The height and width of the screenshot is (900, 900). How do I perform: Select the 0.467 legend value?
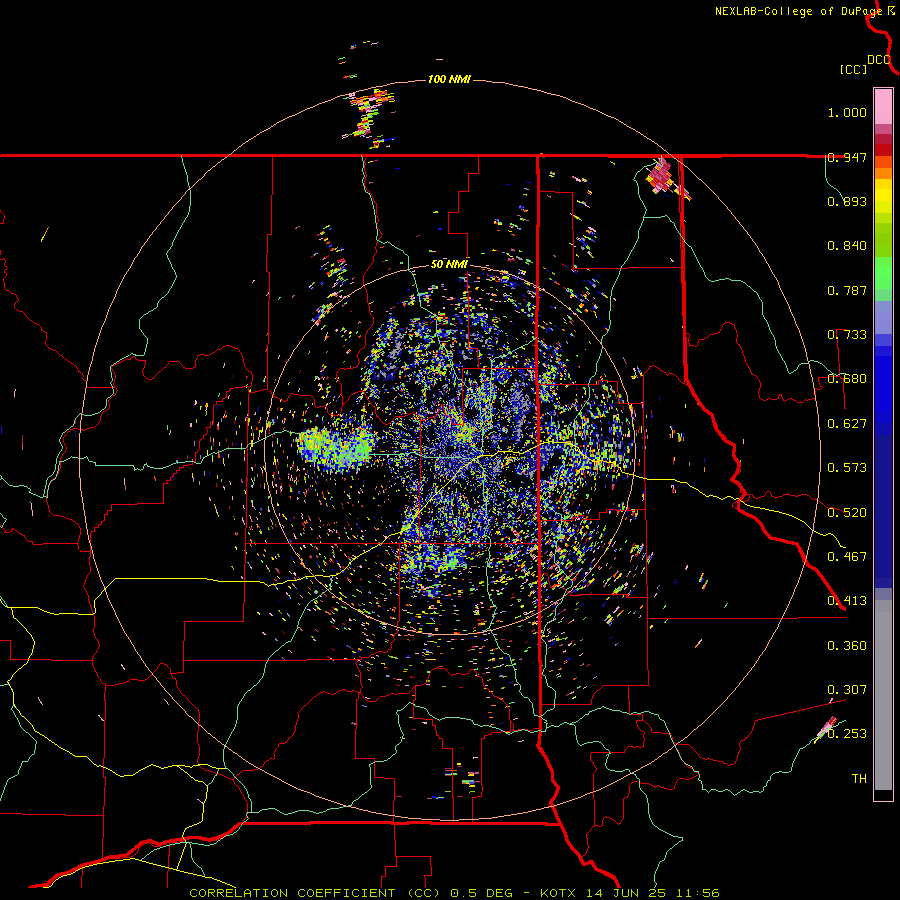click(x=847, y=557)
